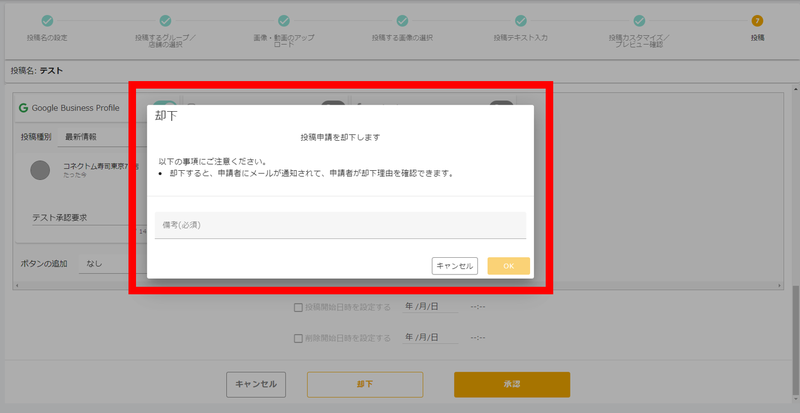
Task: Click the 投稿名の設定 step checkmark icon
Action: [47, 20]
